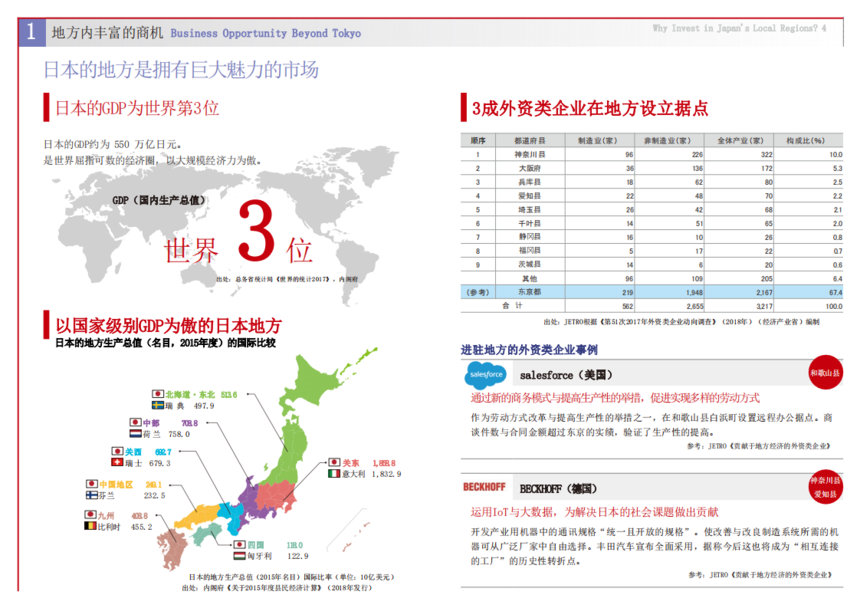Viewport: 860px width, 608px height.
Task: Click the heading 3成外资类企业在地方设立据点
Action: [x=590, y=108]
